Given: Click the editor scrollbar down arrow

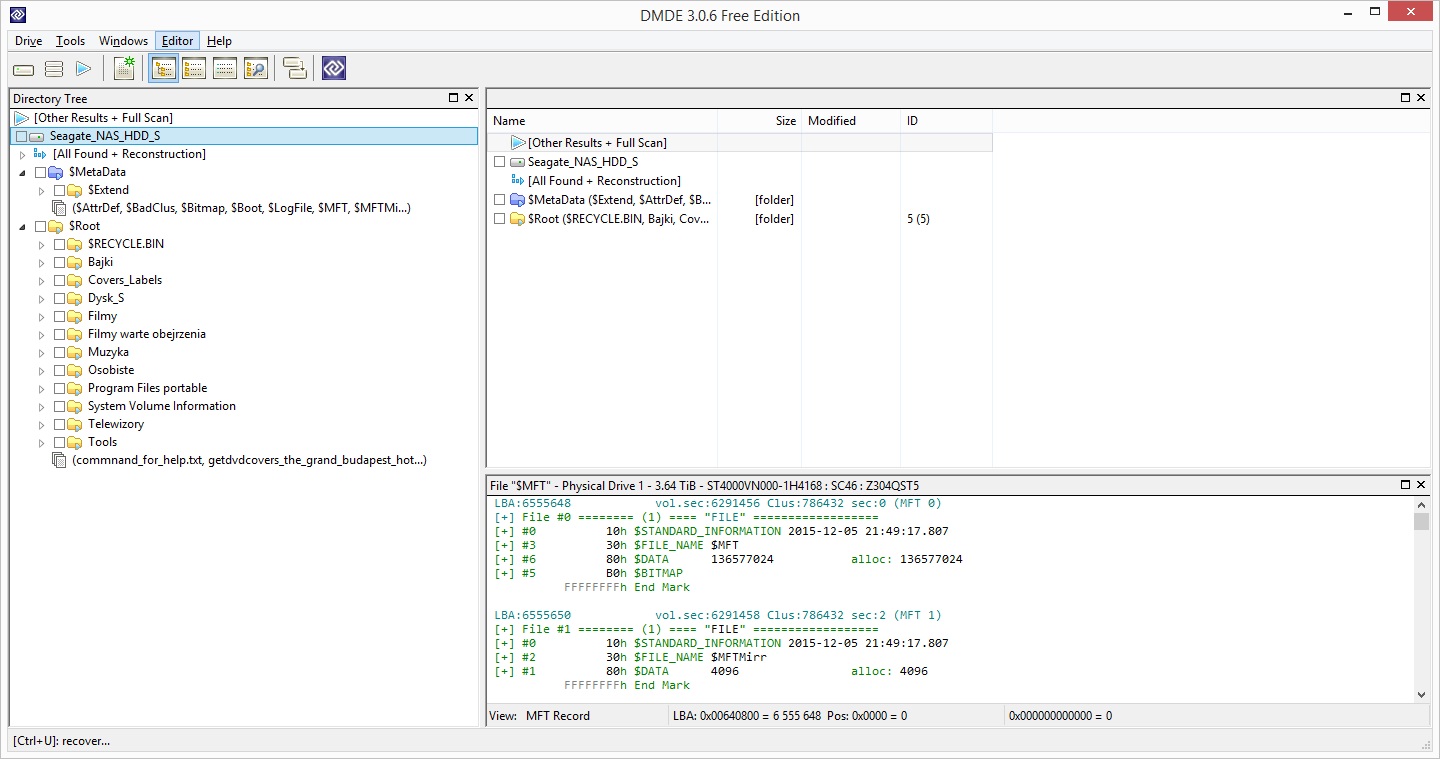Looking at the screenshot, I should [1421, 695].
